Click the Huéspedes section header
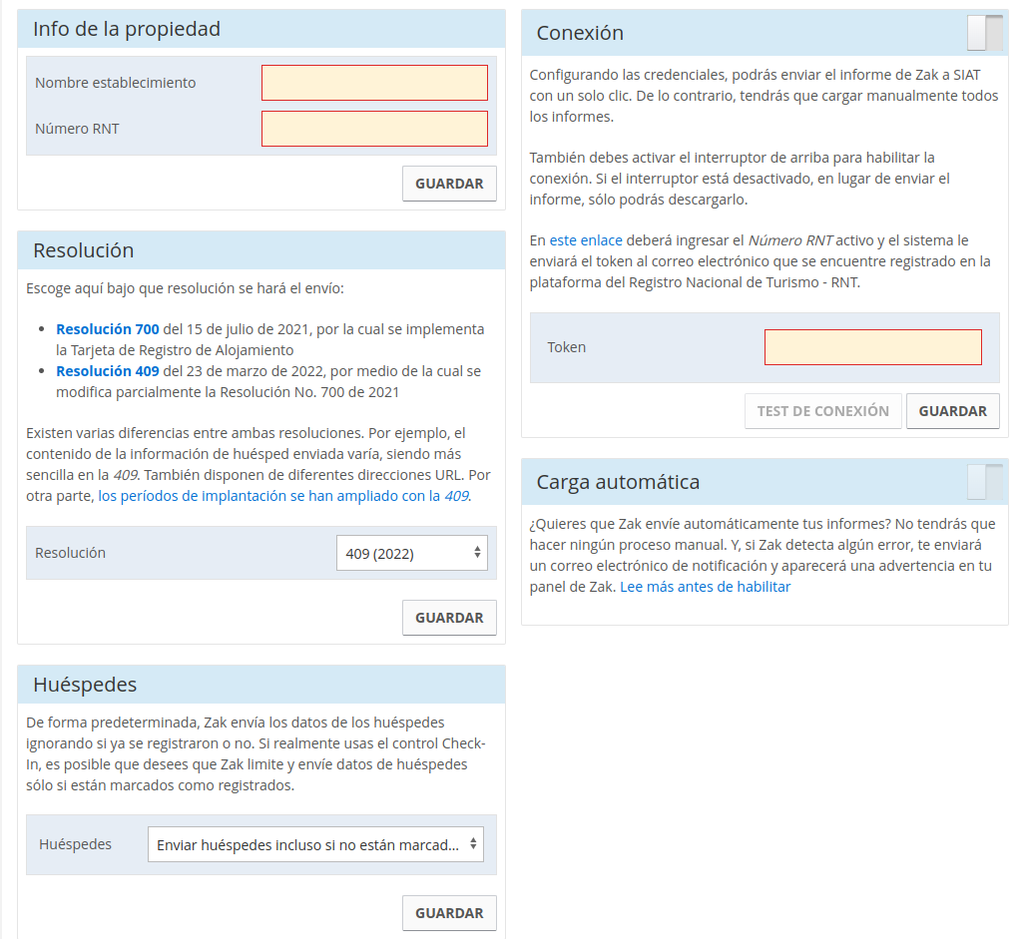The width and height of the screenshot is (1024, 939). point(85,685)
